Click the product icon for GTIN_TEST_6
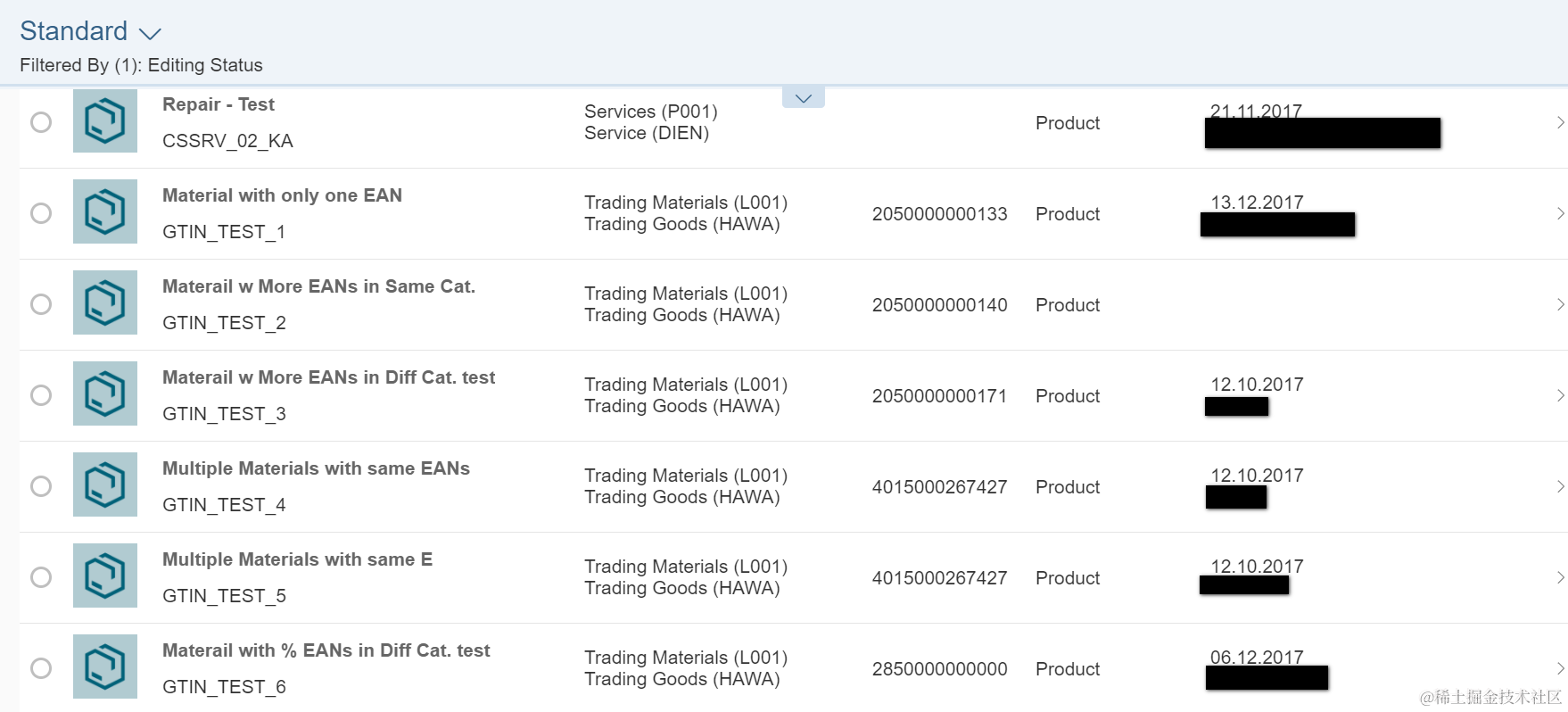Viewport: 1568px width, 712px height. point(105,666)
